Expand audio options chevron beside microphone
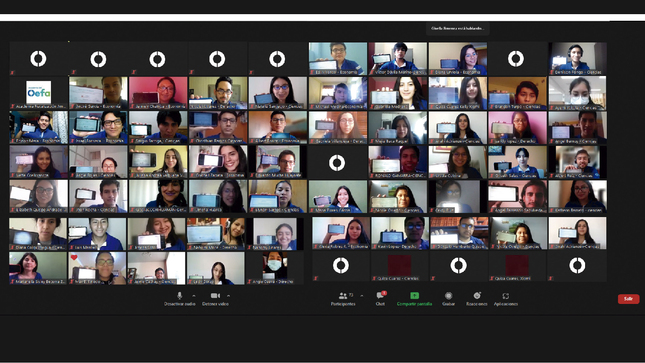Viewport: 645px width, 363px height. coord(194,296)
